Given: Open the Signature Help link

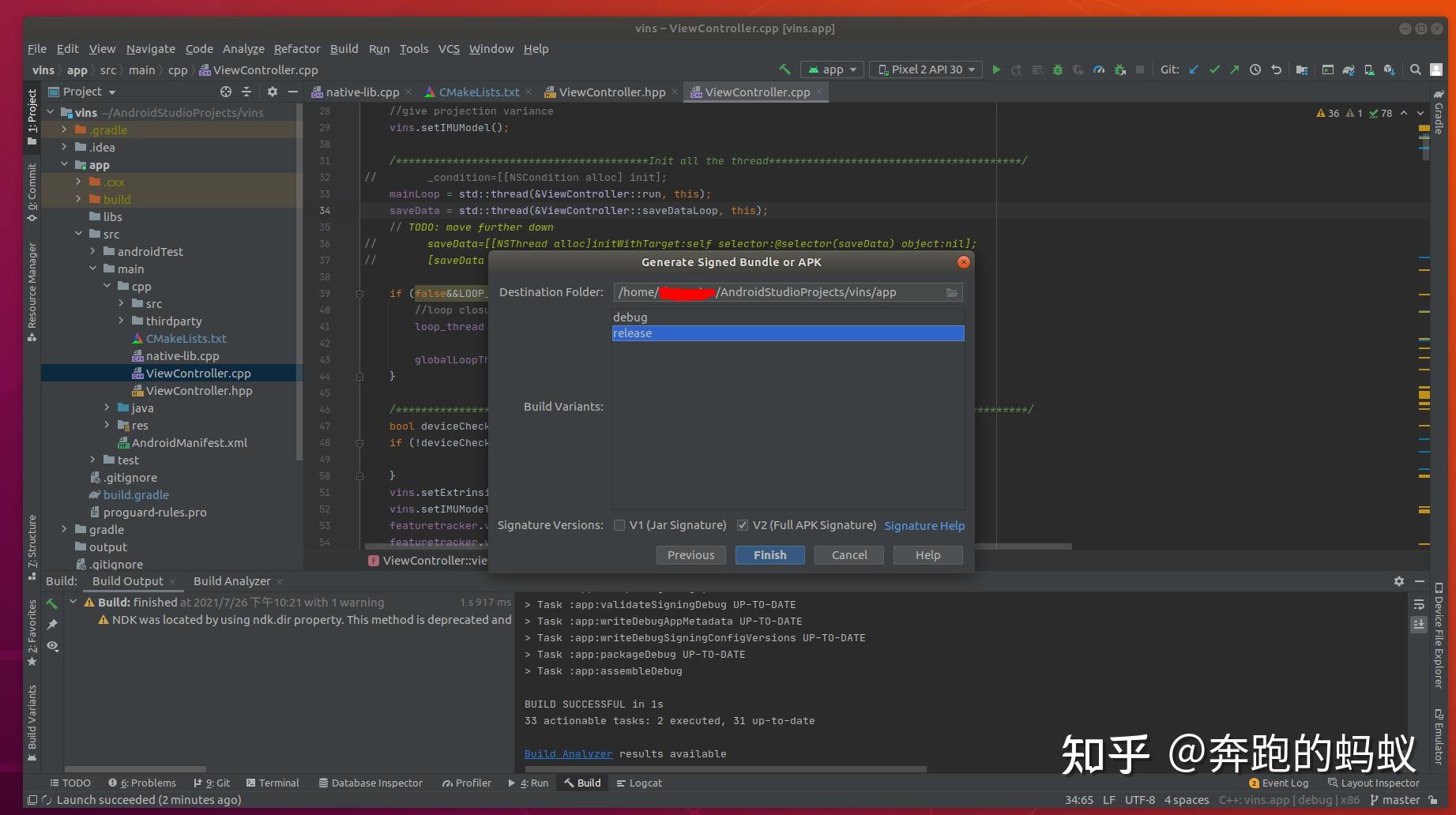Looking at the screenshot, I should coord(924,526).
